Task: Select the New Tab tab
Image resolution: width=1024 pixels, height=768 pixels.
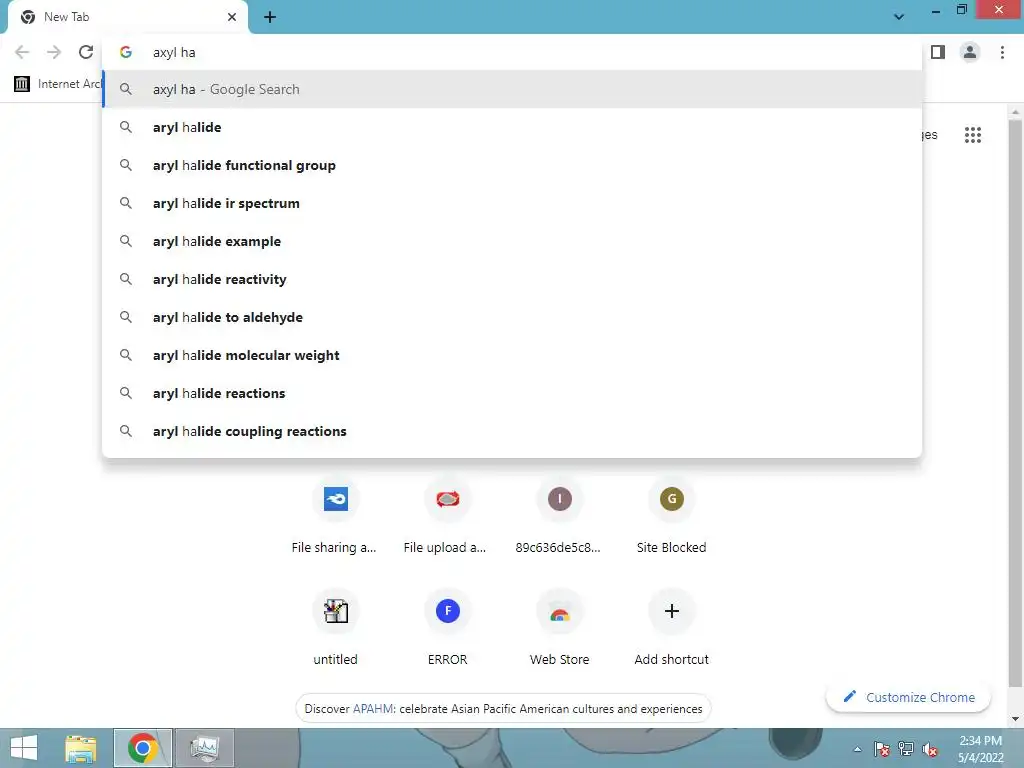Action: [128, 17]
